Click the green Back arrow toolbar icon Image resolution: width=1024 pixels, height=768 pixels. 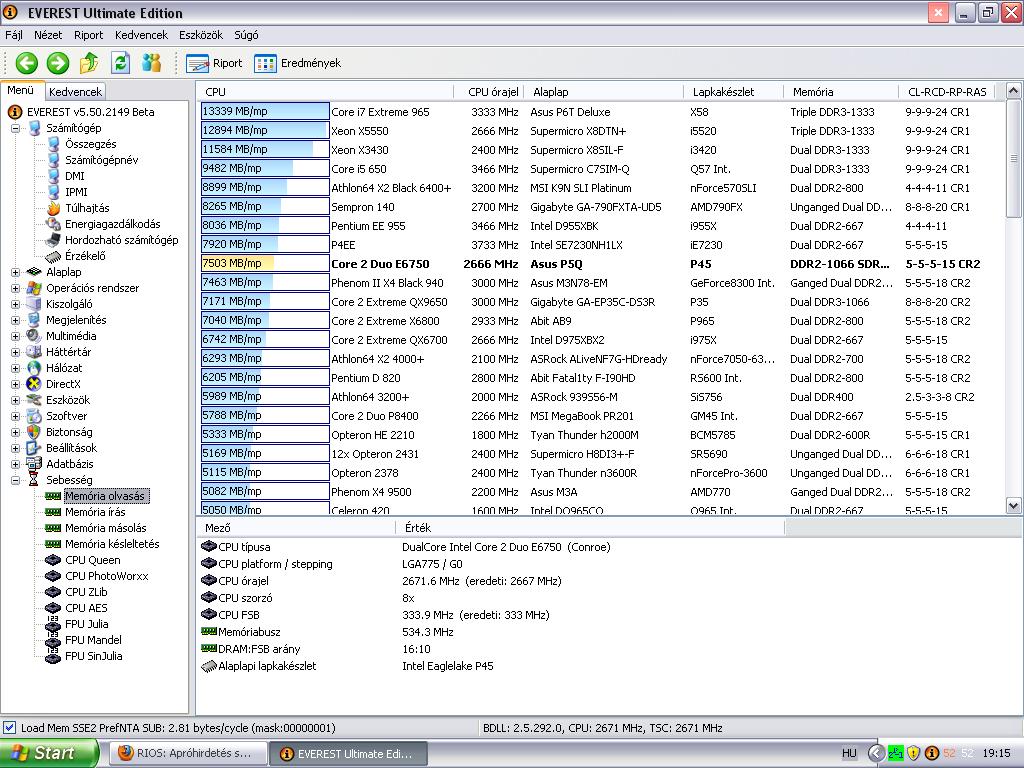[x=27, y=63]
